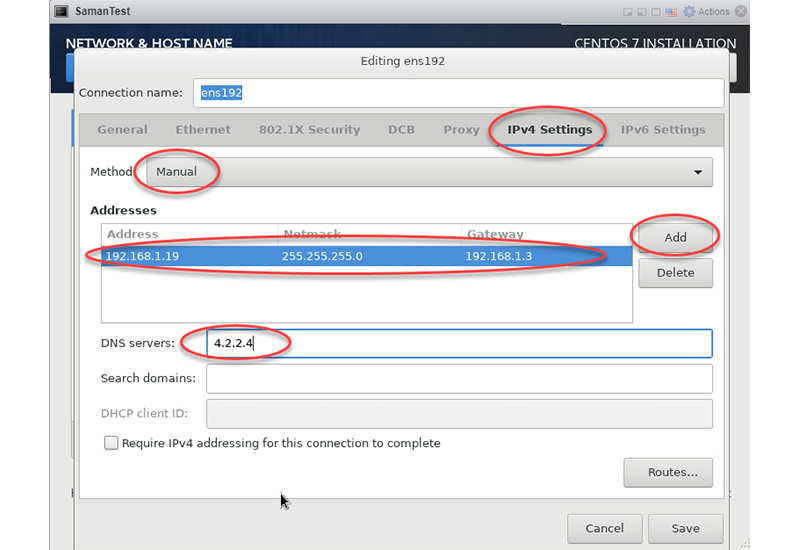Open the Ethernet tab

203,130
